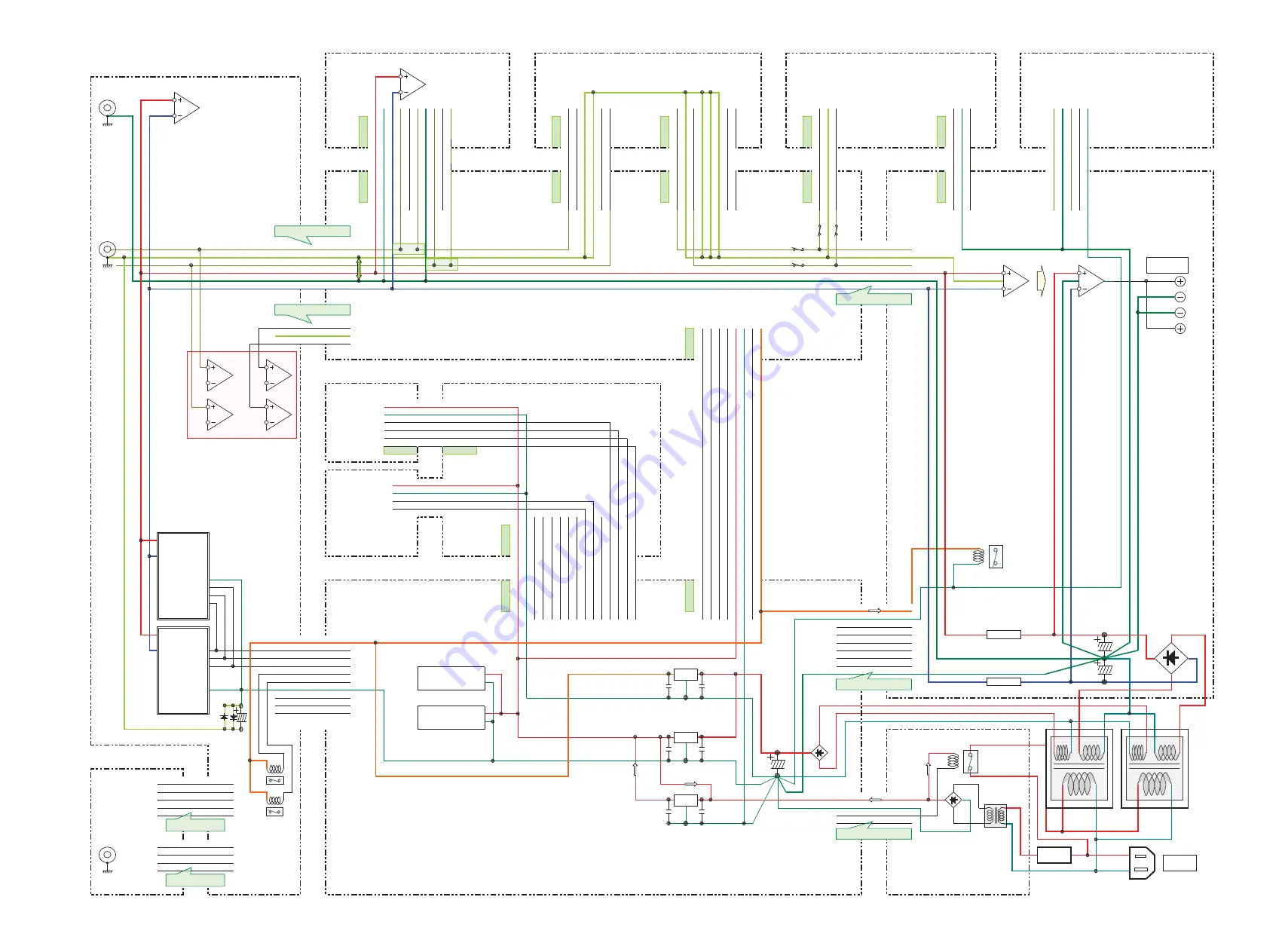Click the empty label box above the output terminals

[x=1167, y=265]
